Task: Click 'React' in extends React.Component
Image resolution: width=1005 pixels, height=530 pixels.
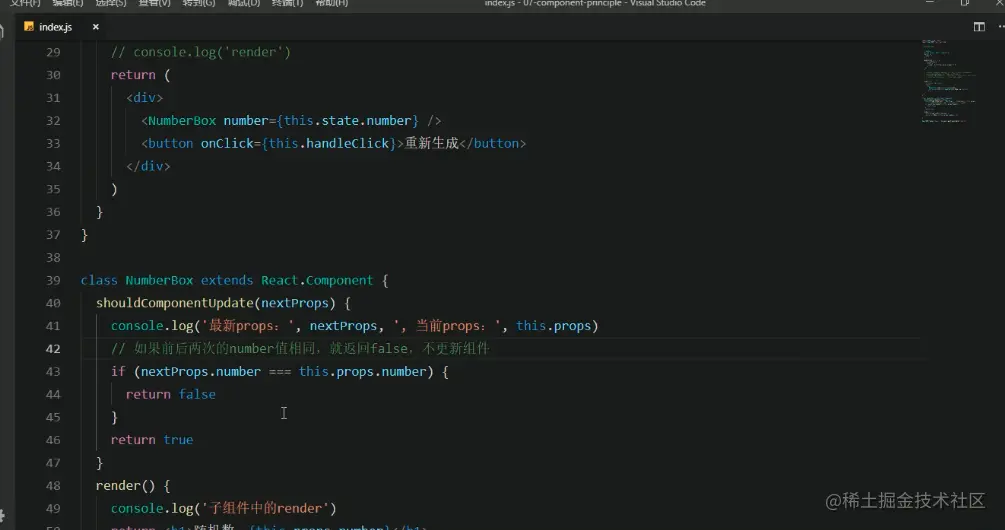Action: coord(279,280)
